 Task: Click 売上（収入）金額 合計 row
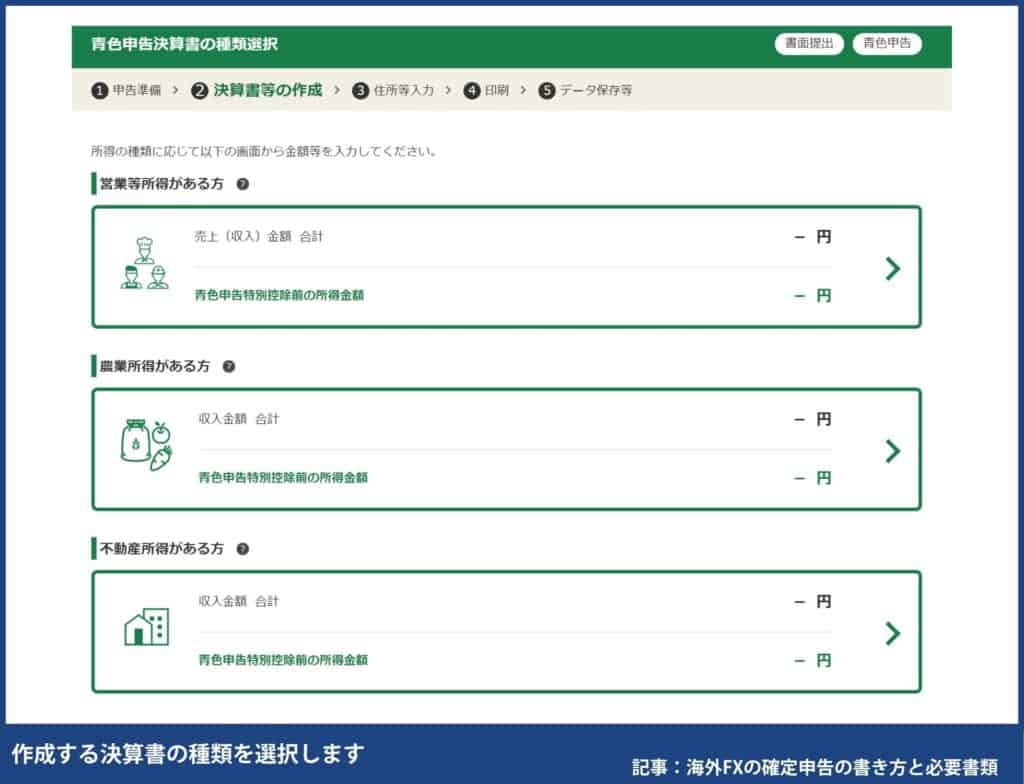513,237
